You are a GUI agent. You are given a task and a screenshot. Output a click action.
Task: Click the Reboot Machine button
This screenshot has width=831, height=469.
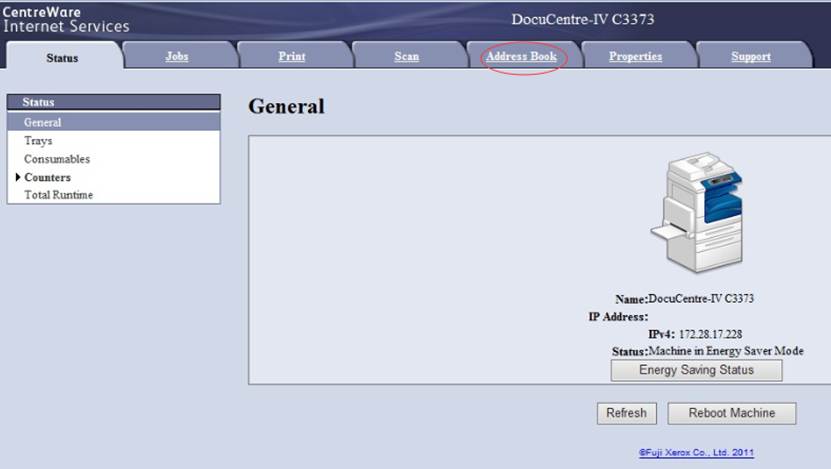tap(731, 413)
